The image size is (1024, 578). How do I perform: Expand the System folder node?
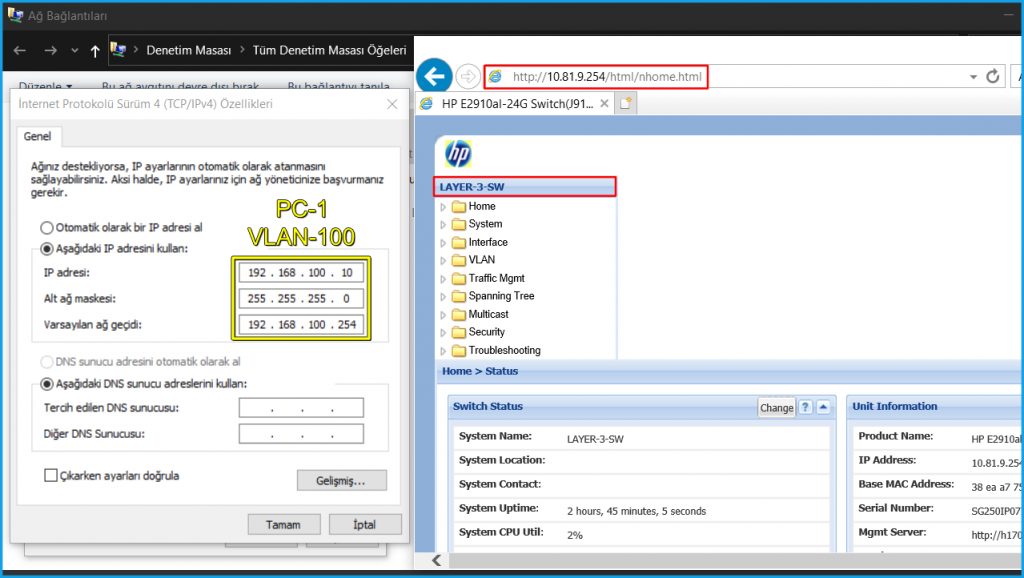[443, 225]
